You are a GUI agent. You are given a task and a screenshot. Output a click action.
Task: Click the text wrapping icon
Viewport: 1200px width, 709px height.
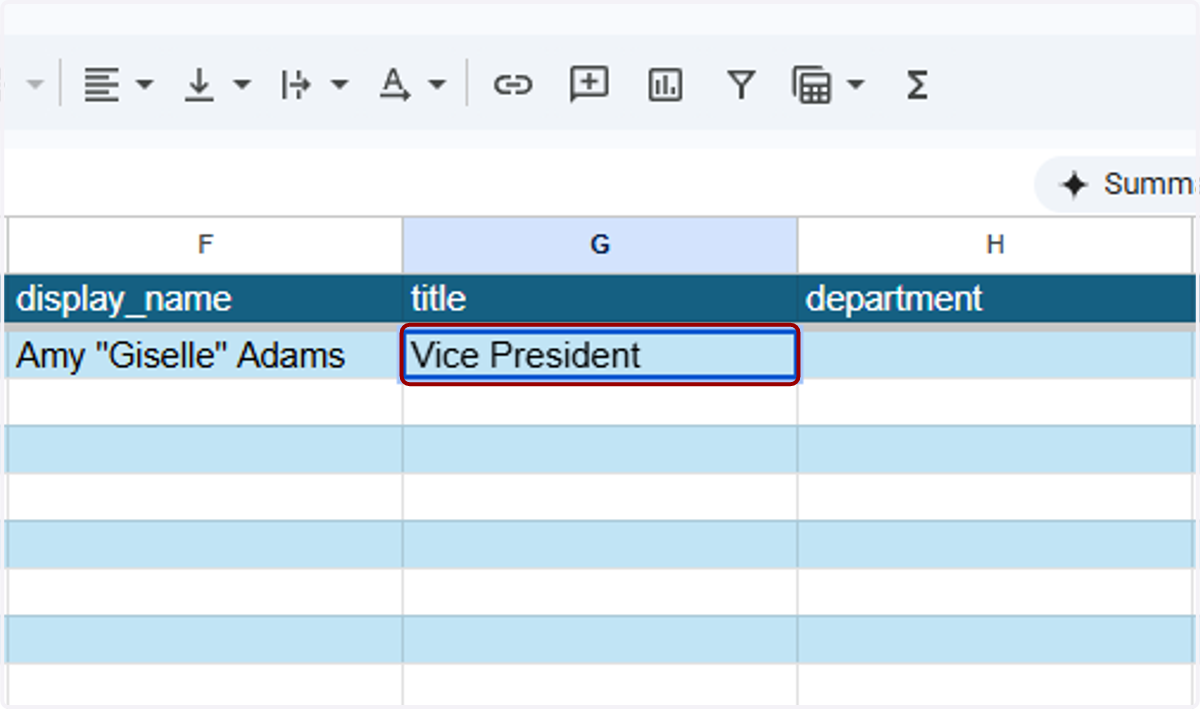click(x=297, y=85)
